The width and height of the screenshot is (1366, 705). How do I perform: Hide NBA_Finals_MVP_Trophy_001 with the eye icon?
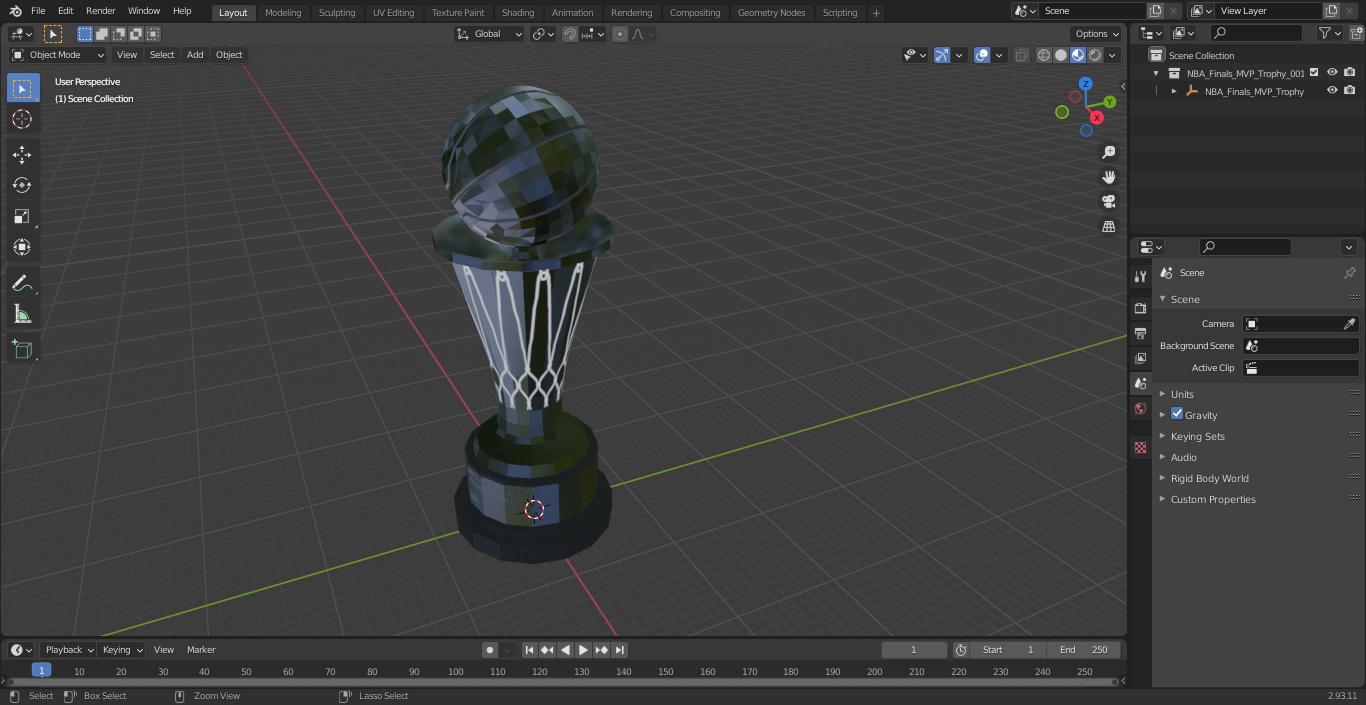[x=1332, y=72]
